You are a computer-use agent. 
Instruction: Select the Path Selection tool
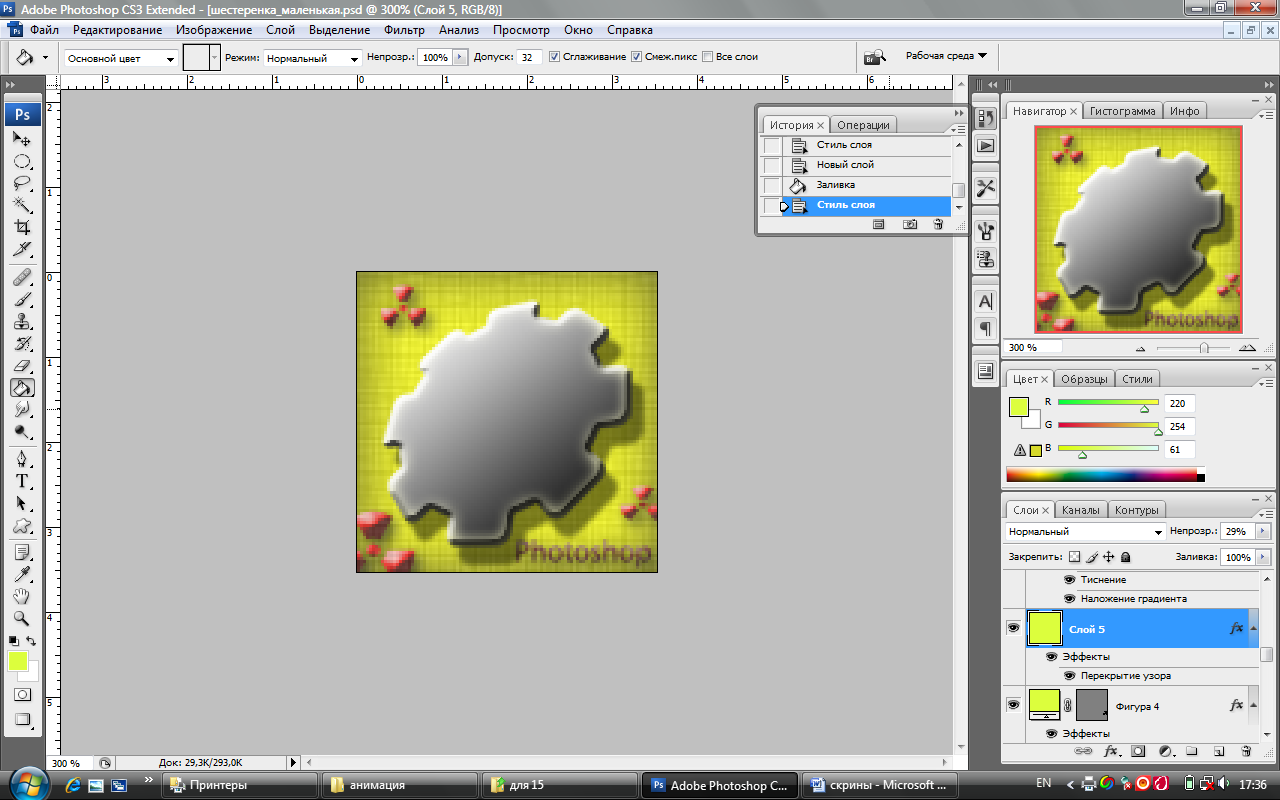tap(22, 503)
